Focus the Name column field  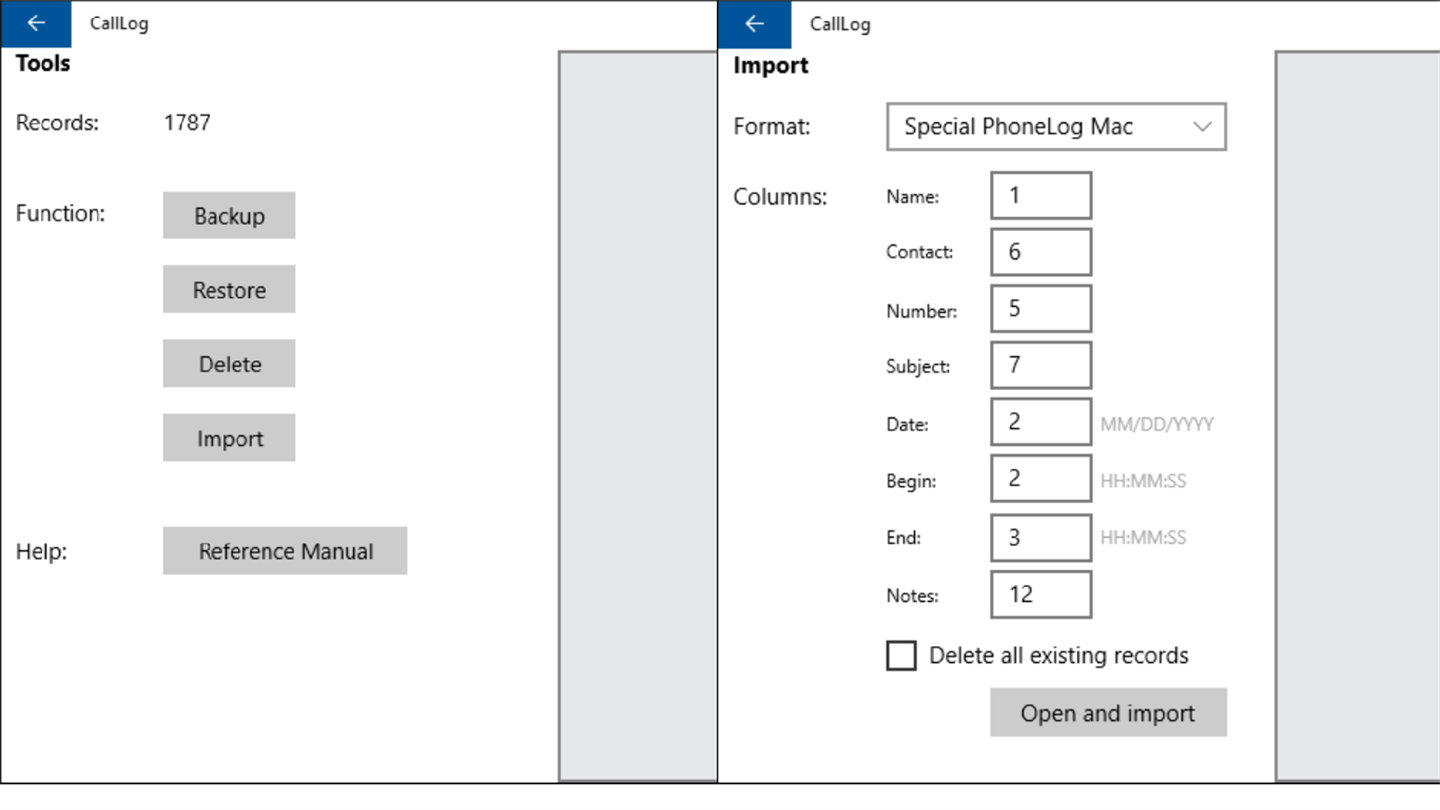tap(1040, 195)
